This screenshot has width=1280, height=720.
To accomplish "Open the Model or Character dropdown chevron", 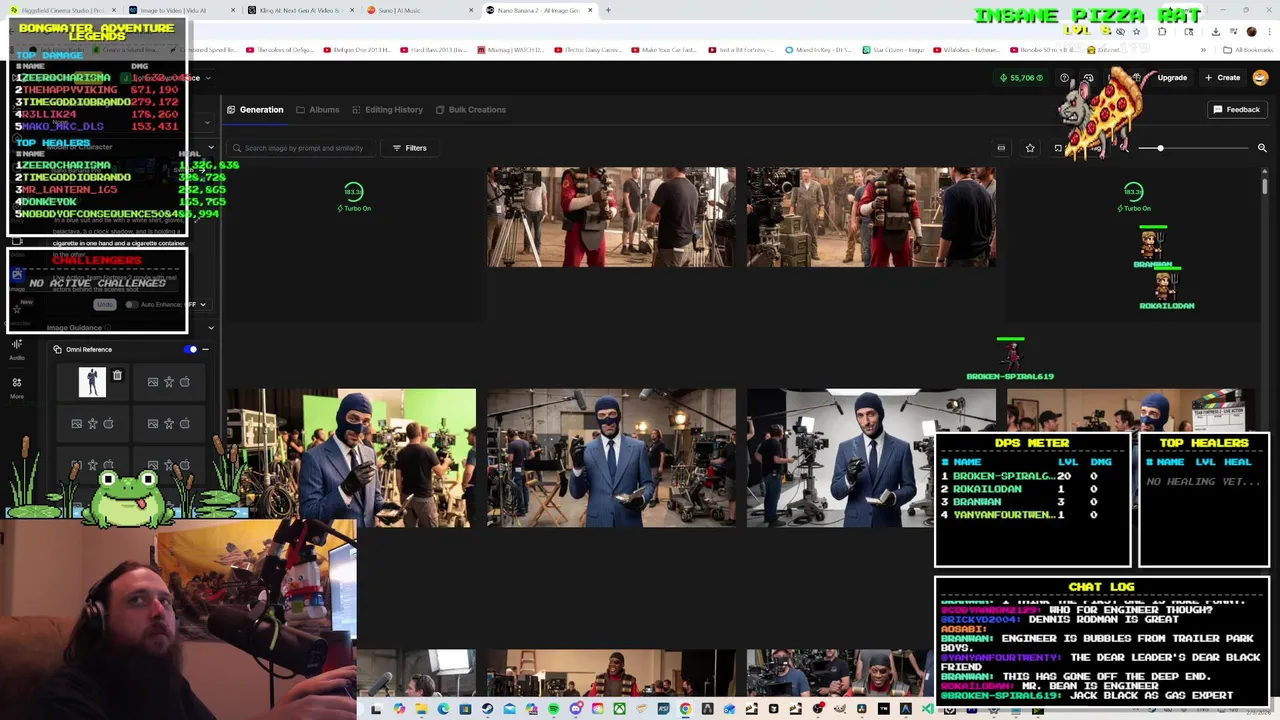I will [x=210, y=147].
